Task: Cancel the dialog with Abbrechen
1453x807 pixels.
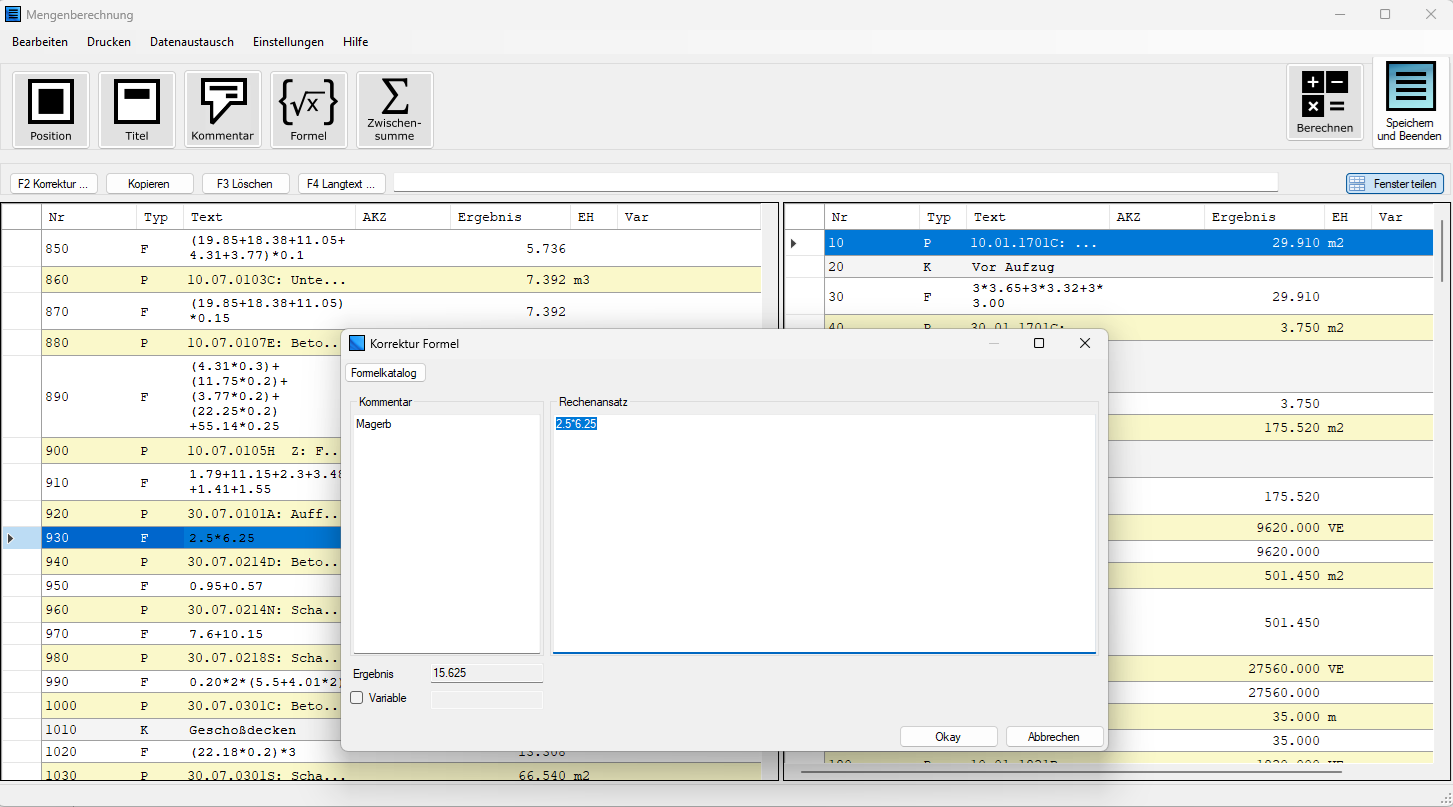Action: [x=1054, y=737]
